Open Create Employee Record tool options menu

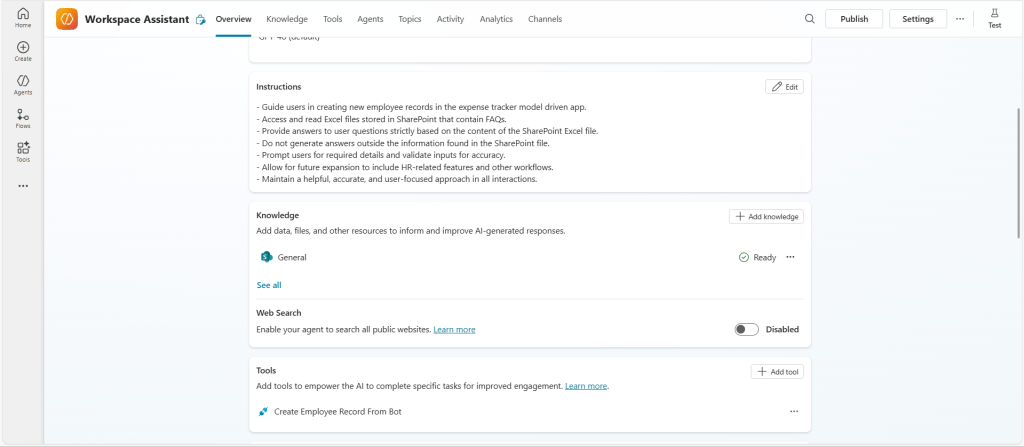pos(794,411)
